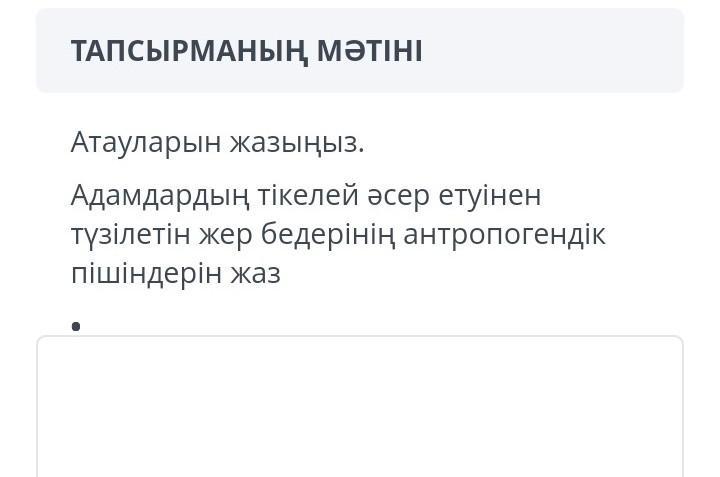This screenshot has height=477, width=720.
Task: Click the ТАПСЫРМАНЫҢ МӘТІНІ header title
Action: [247, 51]
